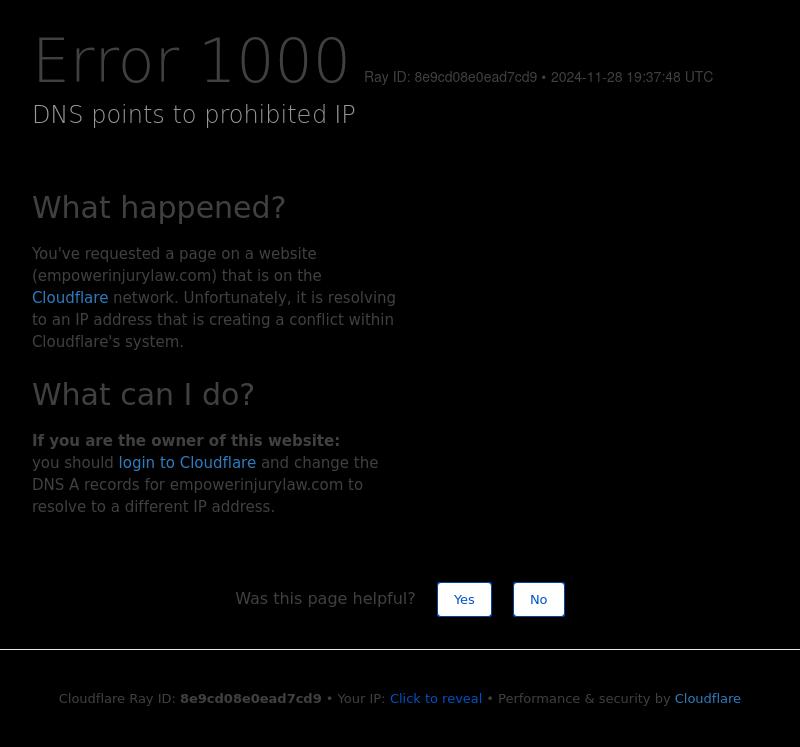The height and width of the screenshot is (747, 800).
Task: Click 'empowerinjurylaw.com' in the DNS A records sentence
Action: [x=256, y=484]
